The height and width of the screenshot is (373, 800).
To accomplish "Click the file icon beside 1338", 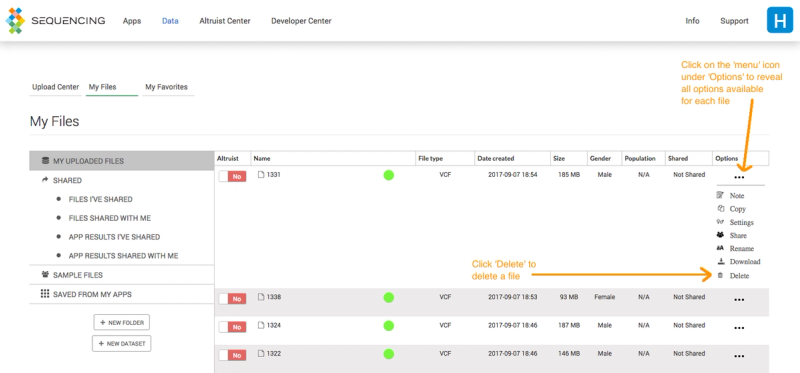I will click(x=261, y=297).
